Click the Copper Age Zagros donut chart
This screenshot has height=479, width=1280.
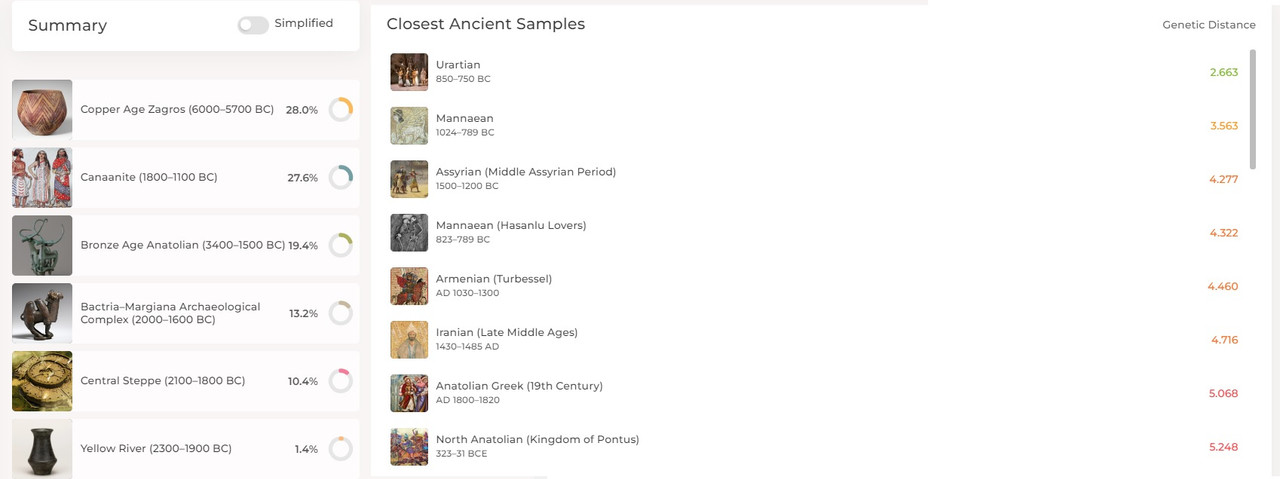pyautogui.click(x=341, y=110)
